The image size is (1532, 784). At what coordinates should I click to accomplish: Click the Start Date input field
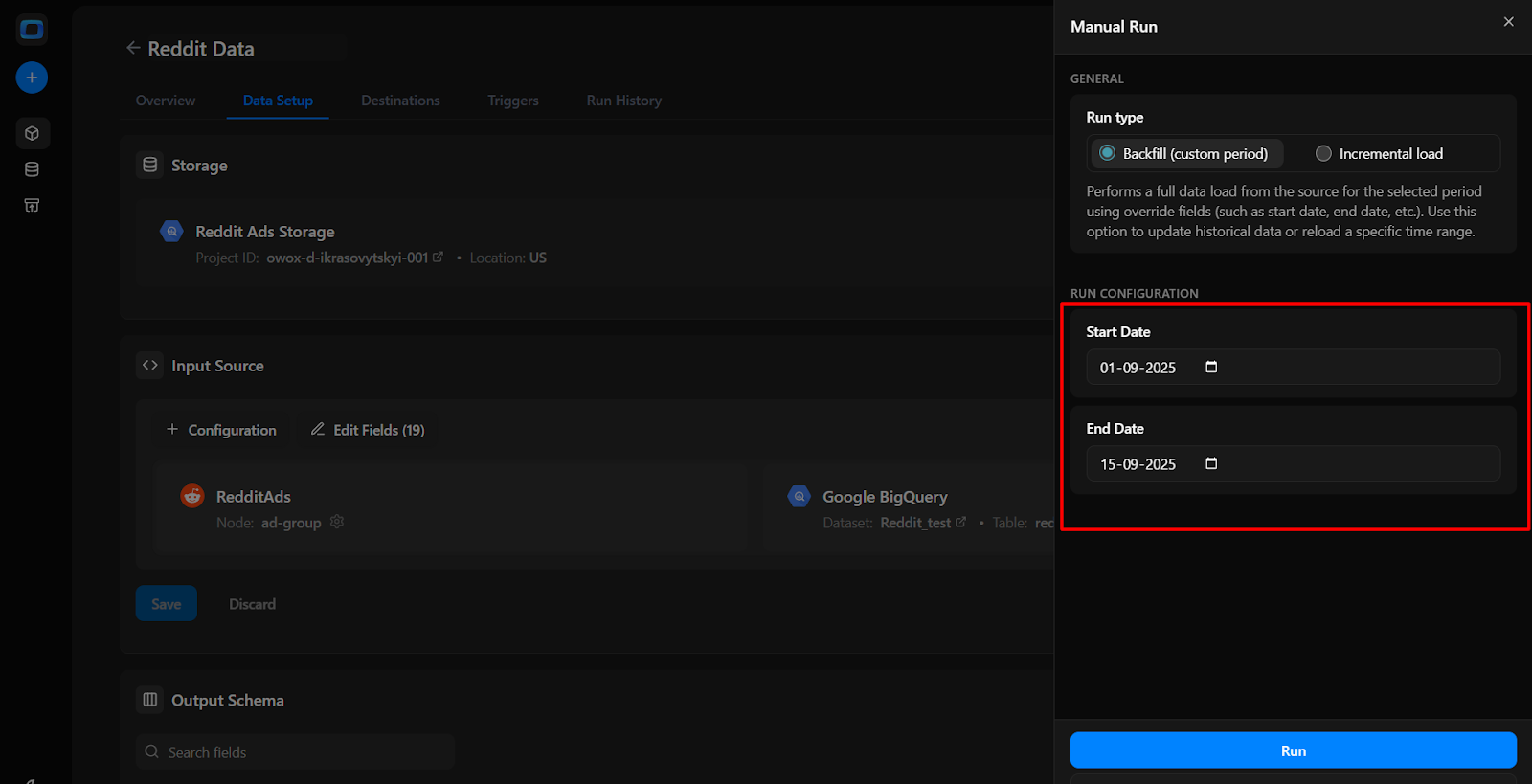(x=1294, y=367)
